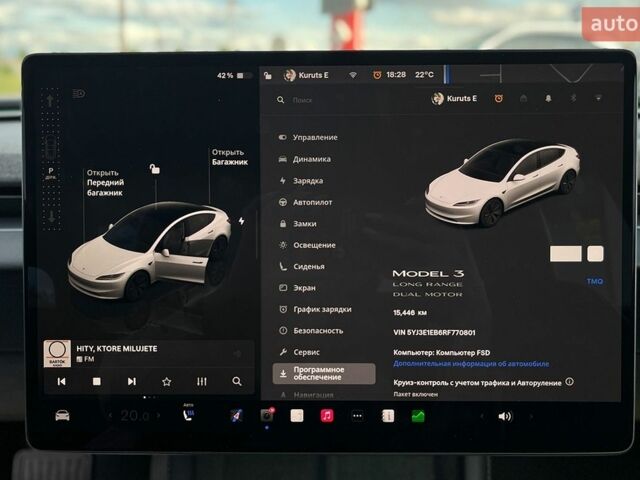This screenshot has width=640, height=480.
Task: Tap the unlocked padlock in status bar
Action: pyautogui.click(x=268, y=76)
